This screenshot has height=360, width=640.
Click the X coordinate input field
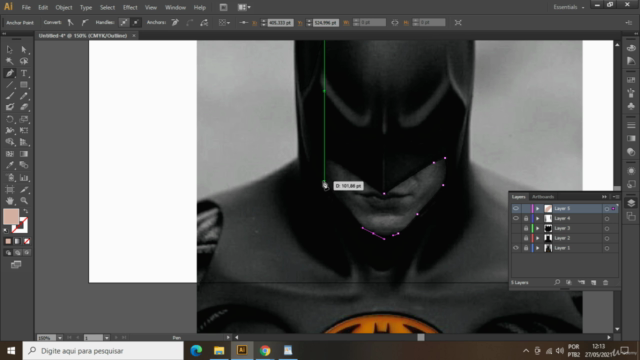click(280, 23)
